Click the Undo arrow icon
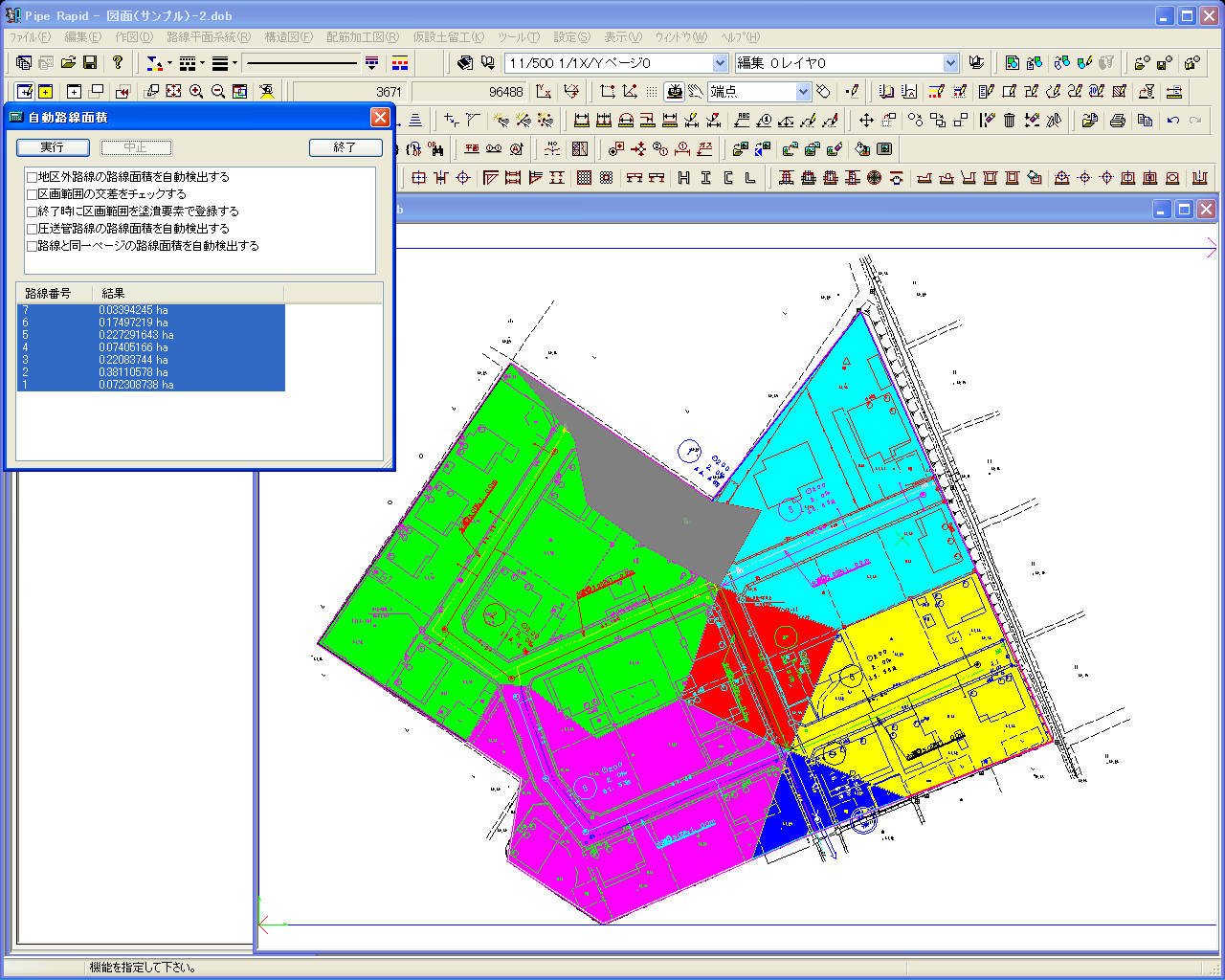Screen dimensions: 1225x980 (1173, 121)
